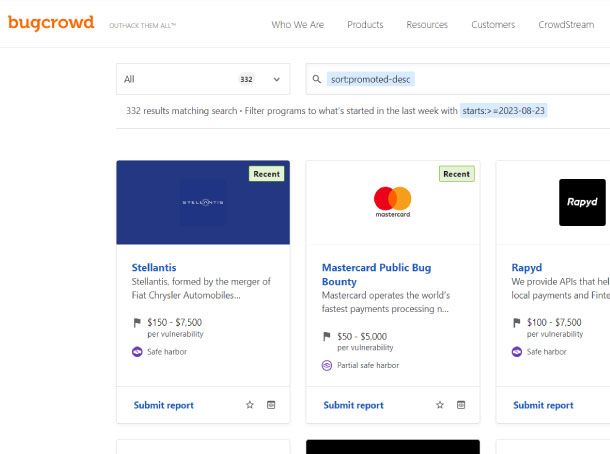The image size is (610, 454).
Task: Click the 332 count badge
Action: pos(246,79)
